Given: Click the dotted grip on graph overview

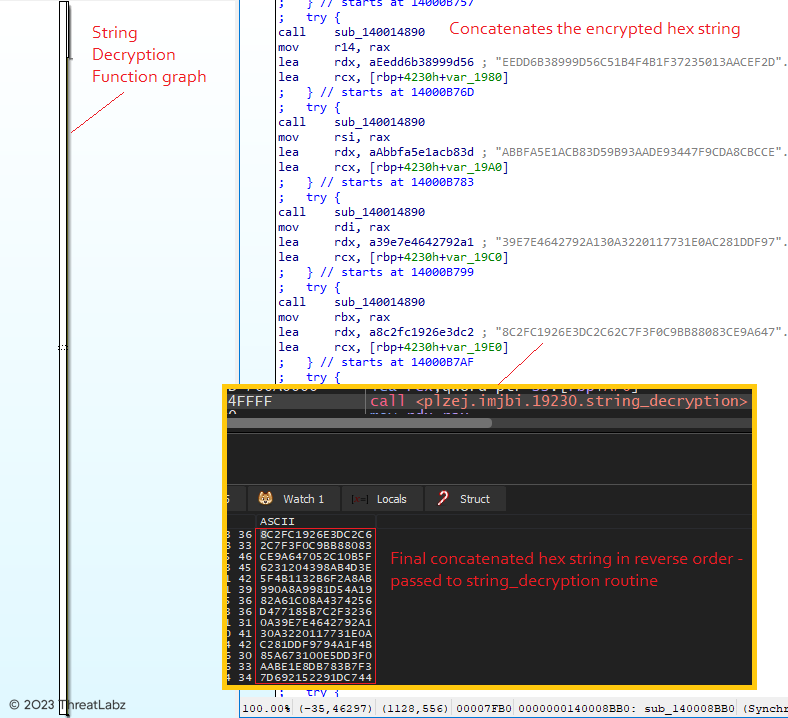Looking at the screenshot, I should [x=63, y=347].
